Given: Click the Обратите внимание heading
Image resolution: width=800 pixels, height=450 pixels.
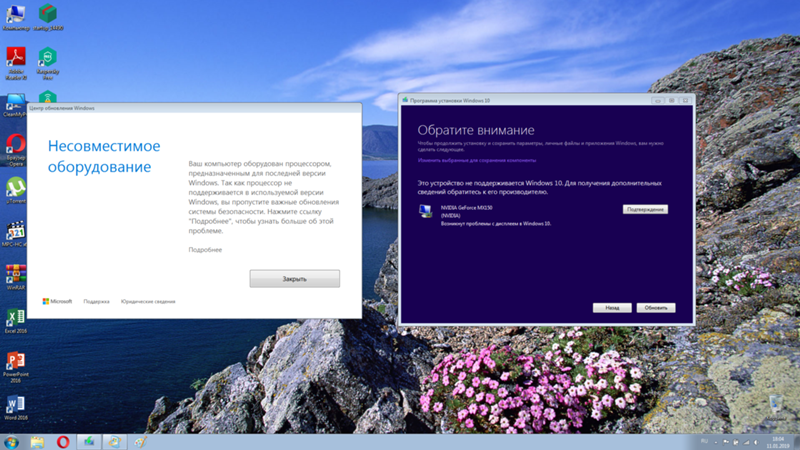Looking at the screenshot, I should (x=476, y=130).
